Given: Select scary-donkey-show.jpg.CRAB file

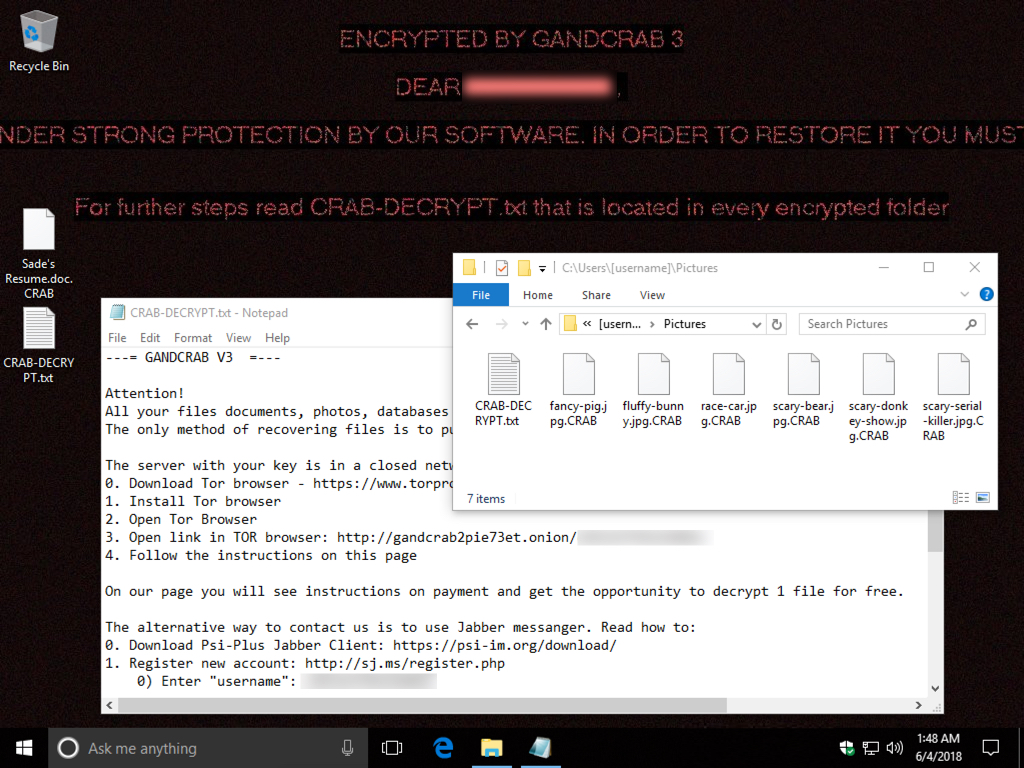Looking at the screenshot, I should (x=878, y=397).
